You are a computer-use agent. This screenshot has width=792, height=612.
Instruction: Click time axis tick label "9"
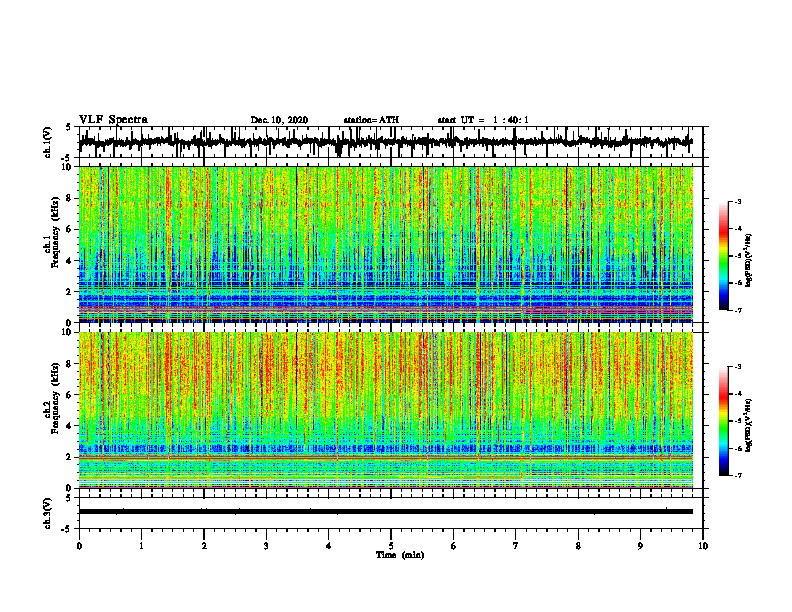(640, 546)
